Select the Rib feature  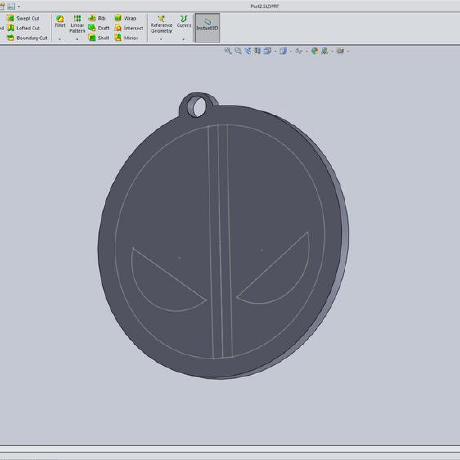(x=97, y=18)
